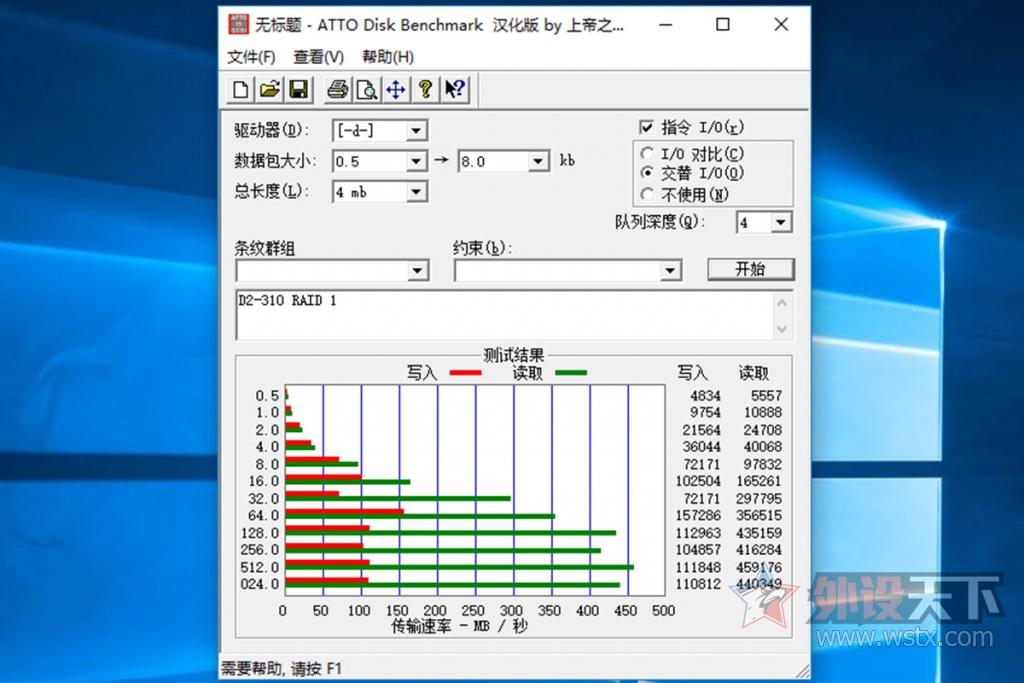Click the 传输速率 - MB / 秒 axis label
The image size is (1024, 683).
(x=459, y=626)
